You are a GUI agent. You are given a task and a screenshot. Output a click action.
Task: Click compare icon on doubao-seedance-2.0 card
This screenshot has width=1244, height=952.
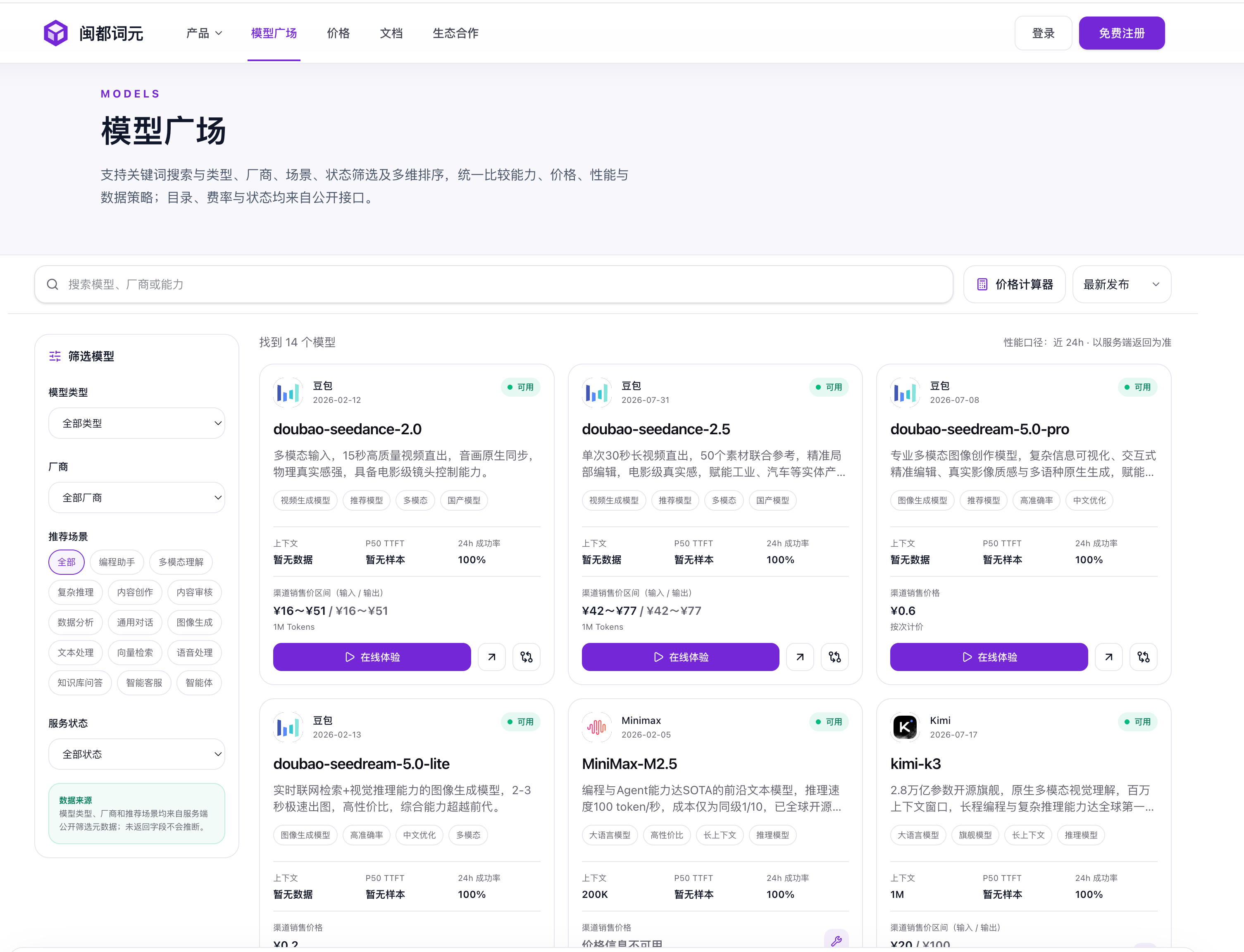527,657
